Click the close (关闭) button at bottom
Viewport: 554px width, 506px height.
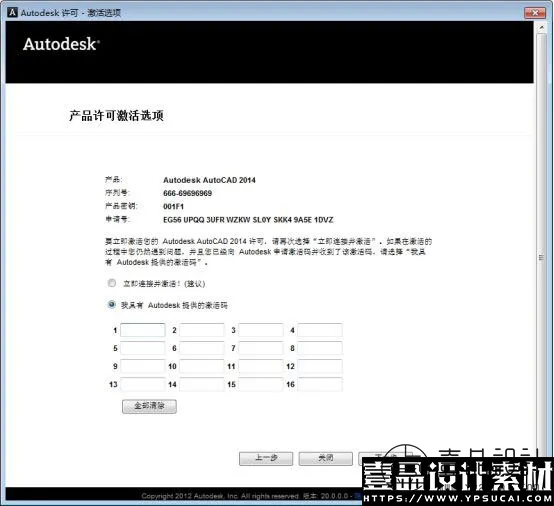(325, 458)
